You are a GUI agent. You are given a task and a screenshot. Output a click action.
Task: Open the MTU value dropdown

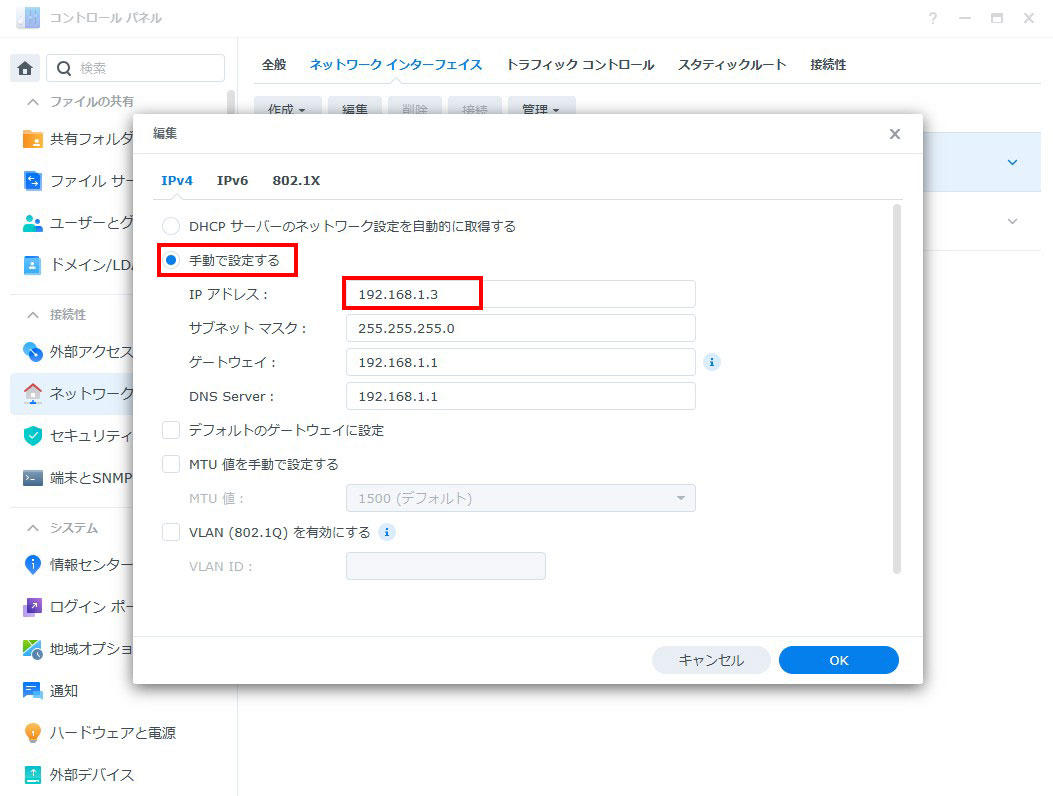coord(520,498)
